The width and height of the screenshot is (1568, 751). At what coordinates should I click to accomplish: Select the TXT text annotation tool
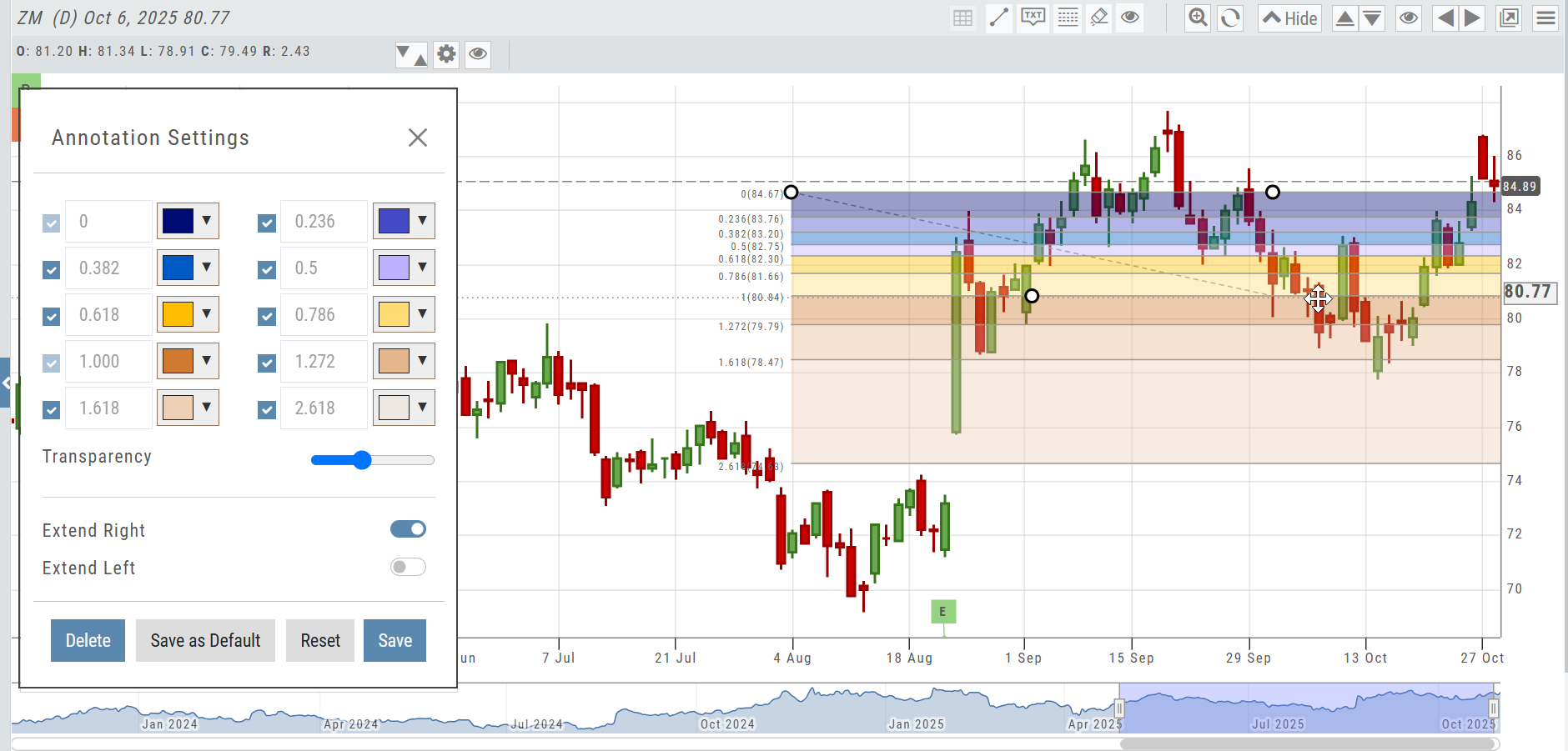[x=1033, y=18]
